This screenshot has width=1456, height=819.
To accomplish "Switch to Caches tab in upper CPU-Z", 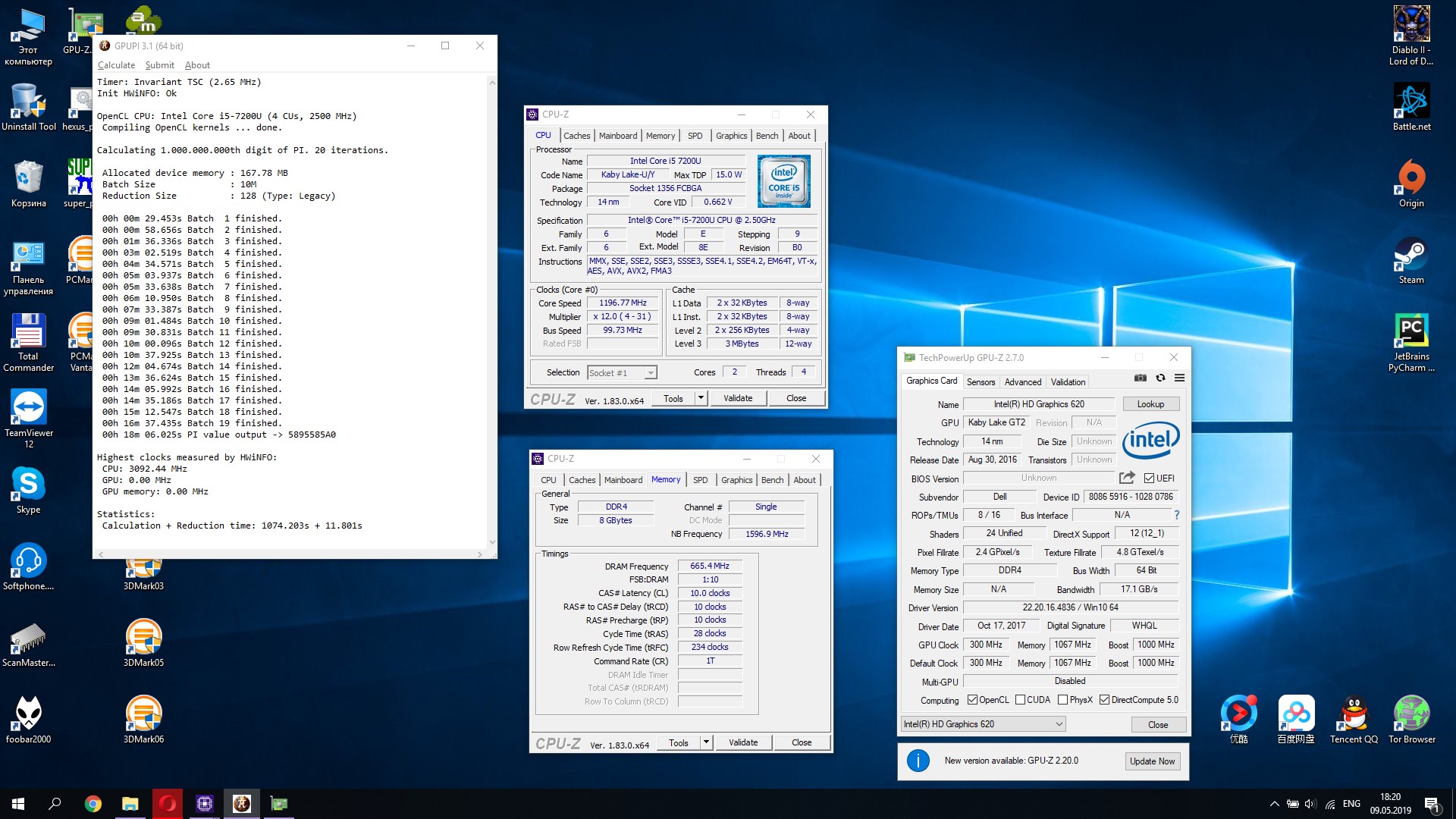I will 576,136.
